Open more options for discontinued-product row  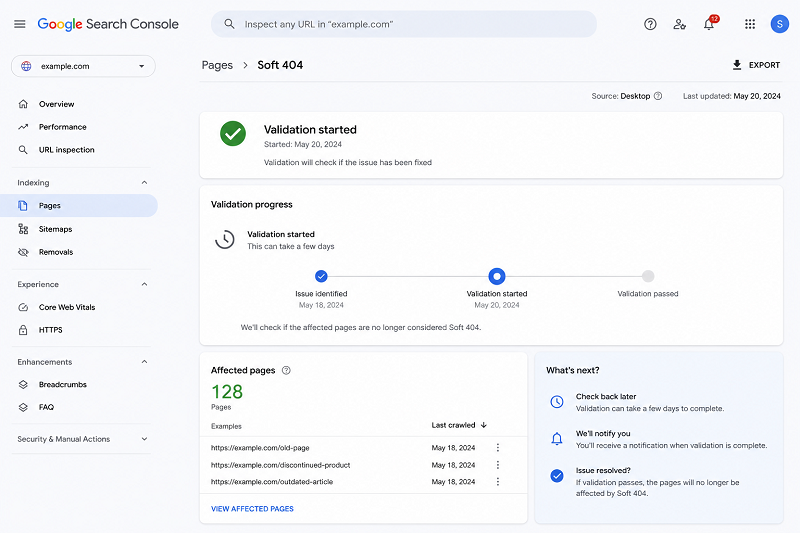pos(497,465)
